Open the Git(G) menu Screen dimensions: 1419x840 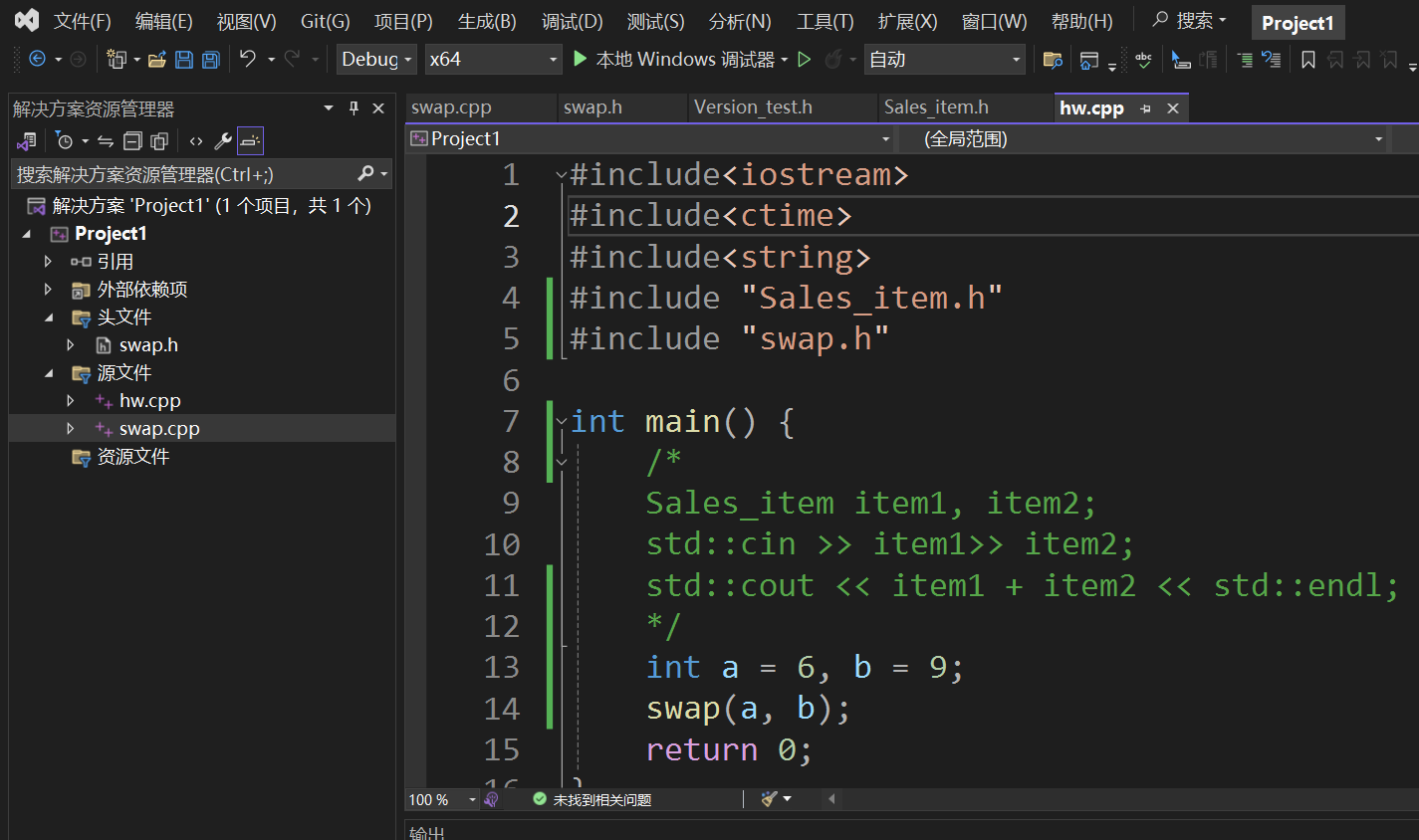(326, 21)
